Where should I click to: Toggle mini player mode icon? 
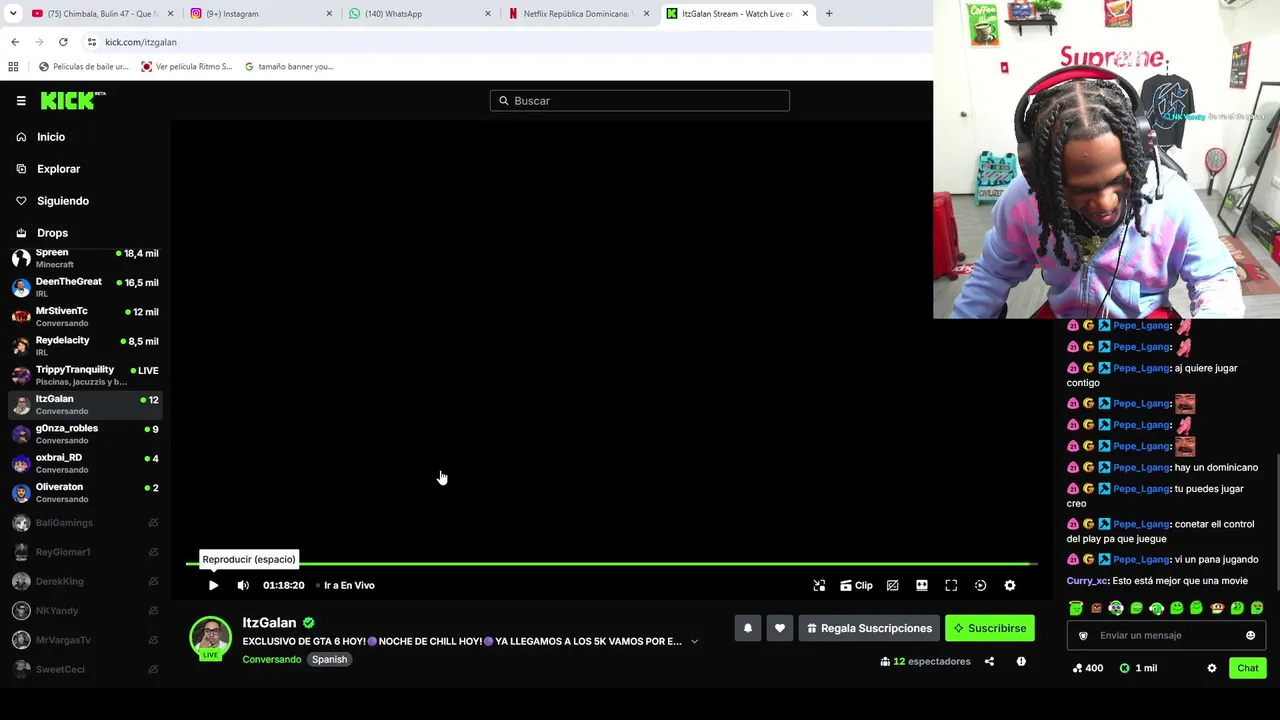coord(819,585)
